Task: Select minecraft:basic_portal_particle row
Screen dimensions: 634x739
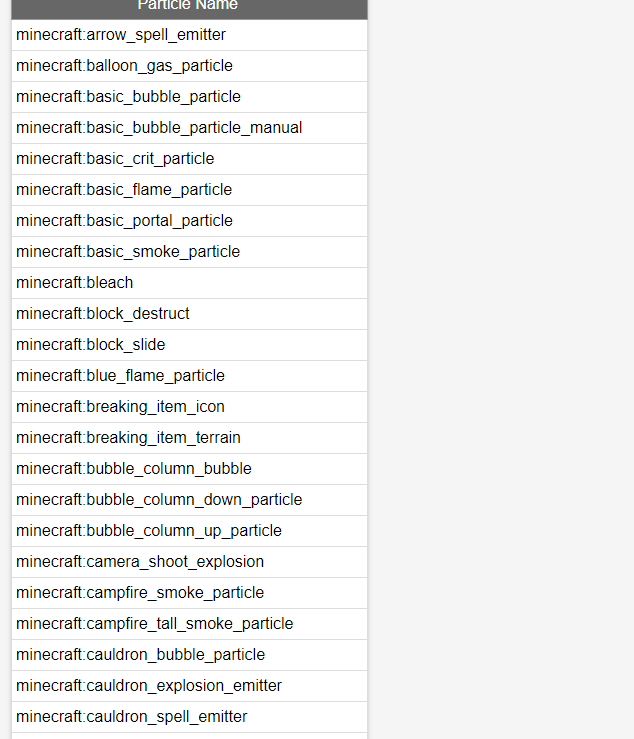Action: click(x=189, y=221)
